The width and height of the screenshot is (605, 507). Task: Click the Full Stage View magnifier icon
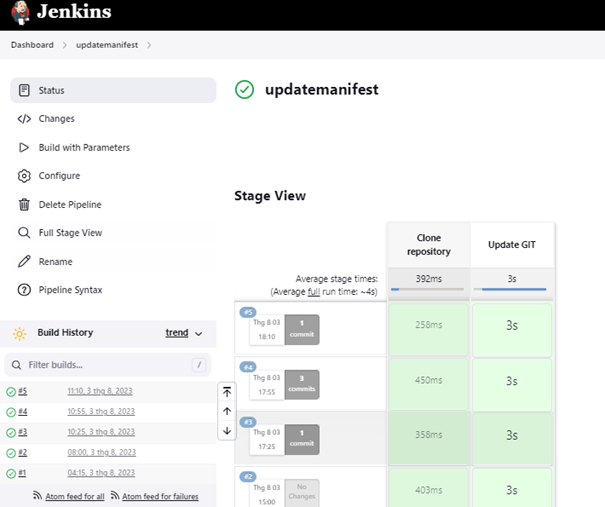(24, 233)
